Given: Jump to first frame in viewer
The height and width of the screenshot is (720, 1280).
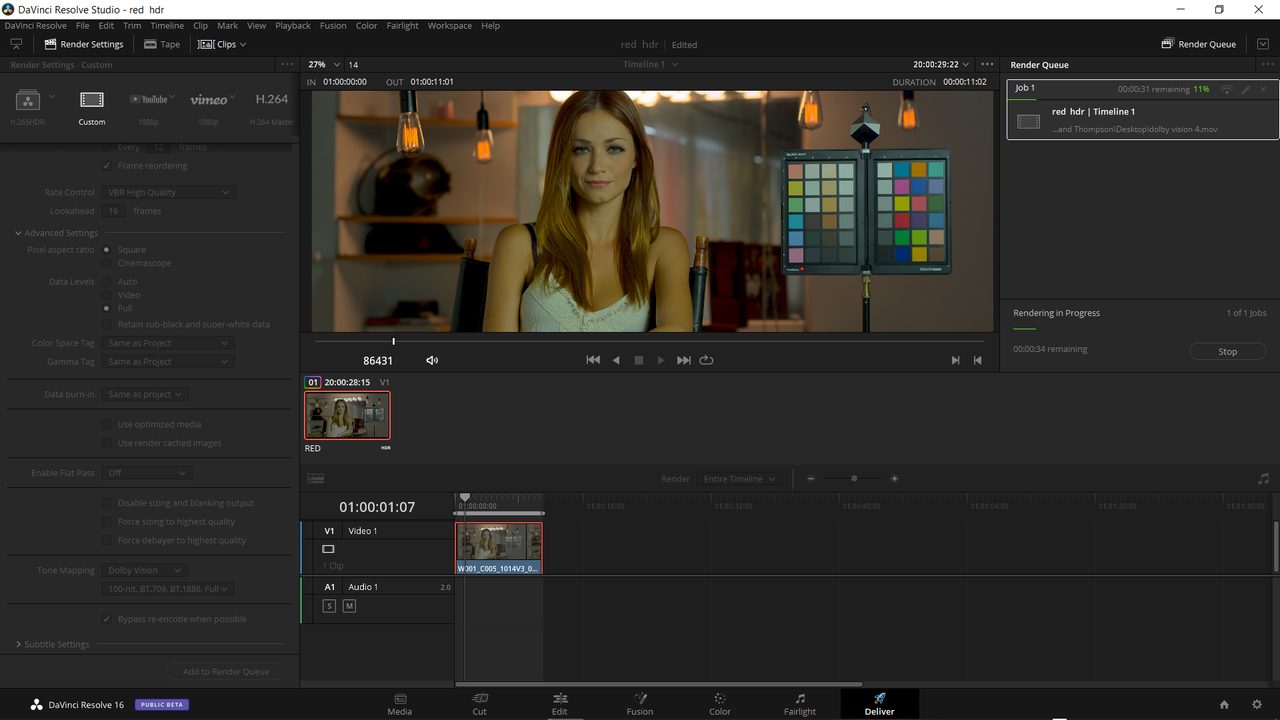Looking at the screenshot, I should click(x=593, y=360).
